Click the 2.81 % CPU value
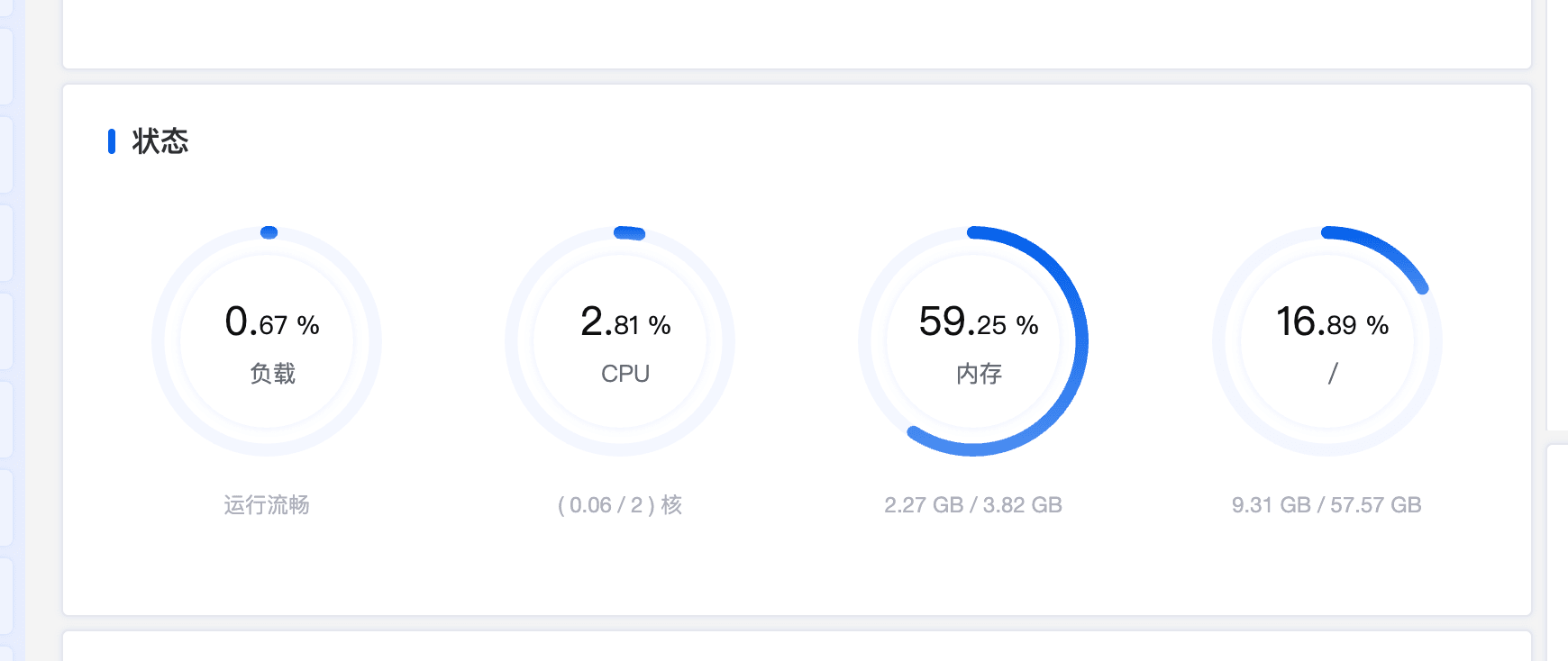The image size is (1568, 661). point(625,322)
